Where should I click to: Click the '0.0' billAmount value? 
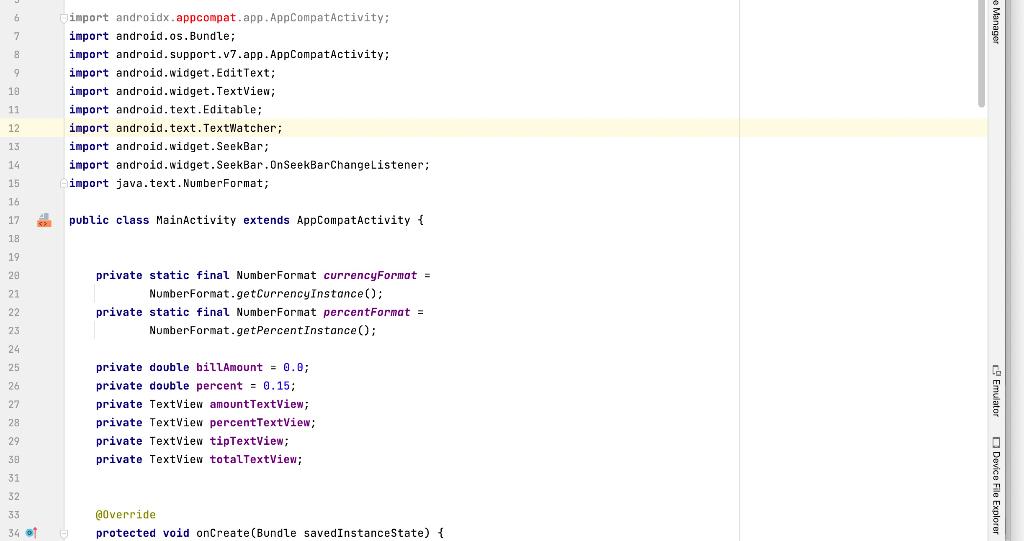pyautogui.click(x=293, y=367)
